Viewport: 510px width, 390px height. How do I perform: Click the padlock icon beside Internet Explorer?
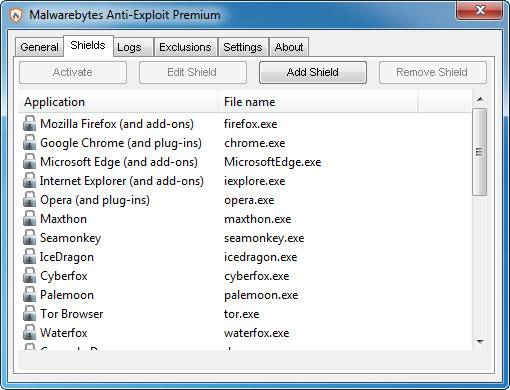(x=29, y=181)
